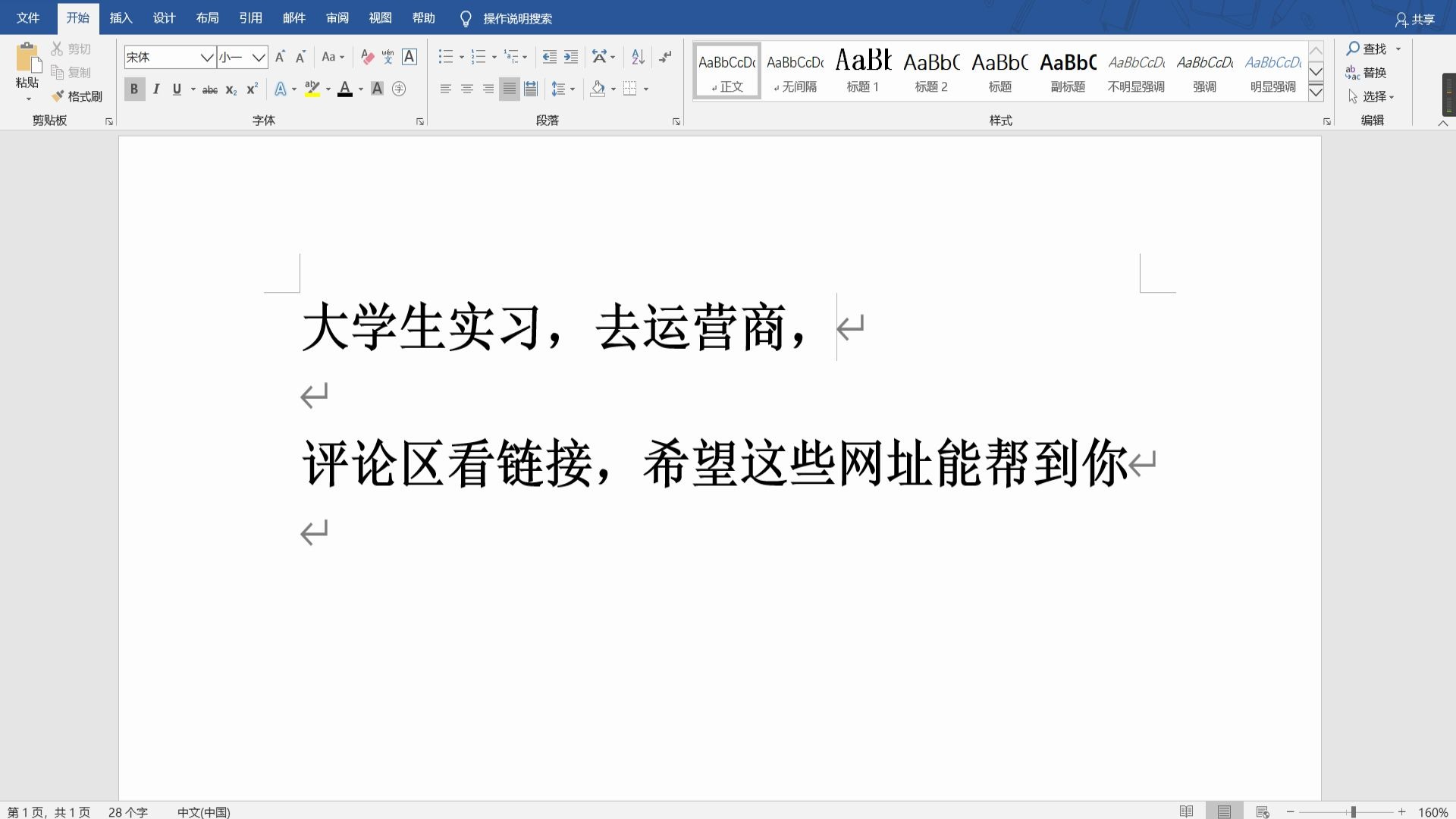The width and height of the screenshot is (1456, 819).
Task: Click the zoom out minus button
Action: pyautogui.click(x=1291, y=812)
